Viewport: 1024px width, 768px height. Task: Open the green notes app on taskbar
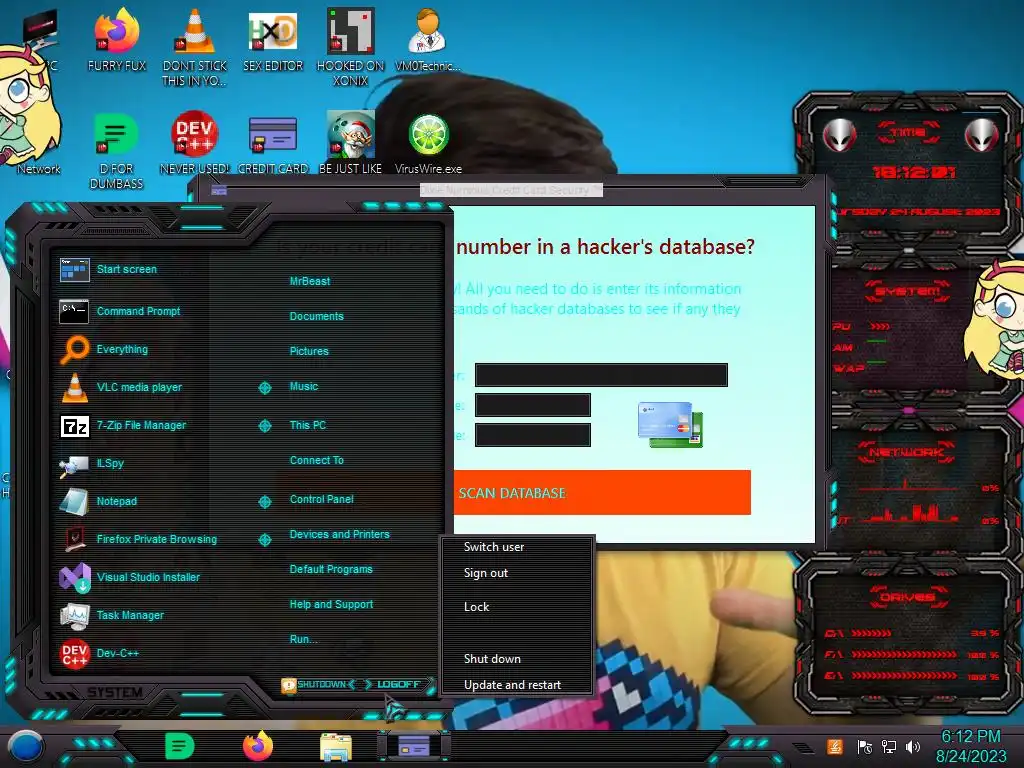pos(180,746)
